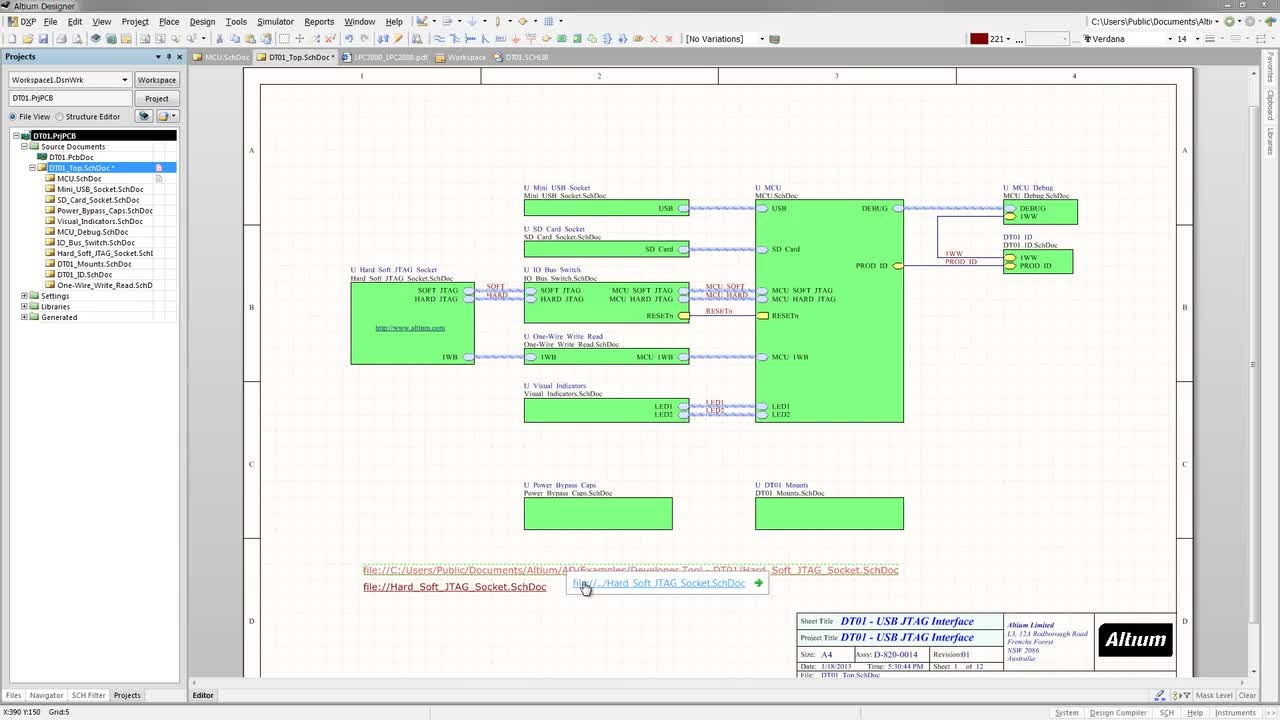Click the DT01.PrjPCB project name field
This screenshot has height=720, width=1280.
coord(70,99)
